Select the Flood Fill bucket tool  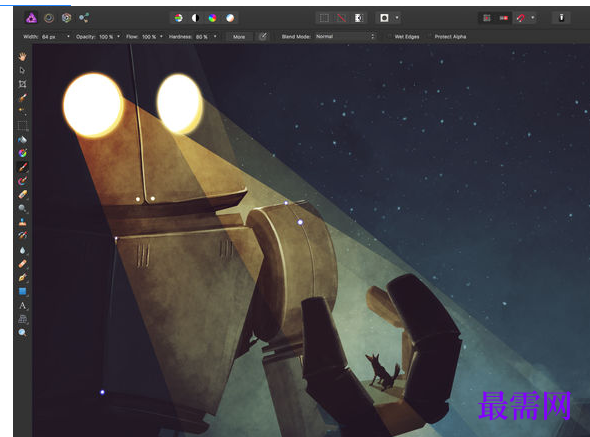[22, 140]
